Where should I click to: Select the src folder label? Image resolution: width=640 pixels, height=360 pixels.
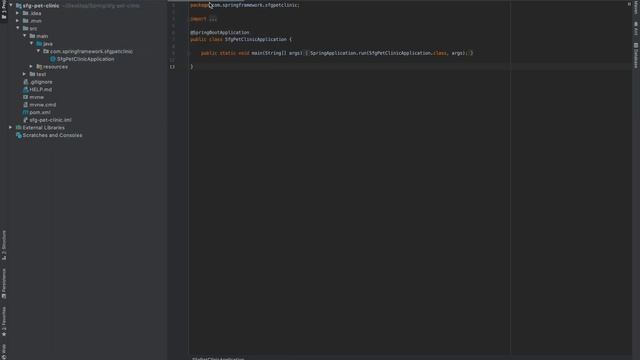pyautogui.click(x=33, y=29)
